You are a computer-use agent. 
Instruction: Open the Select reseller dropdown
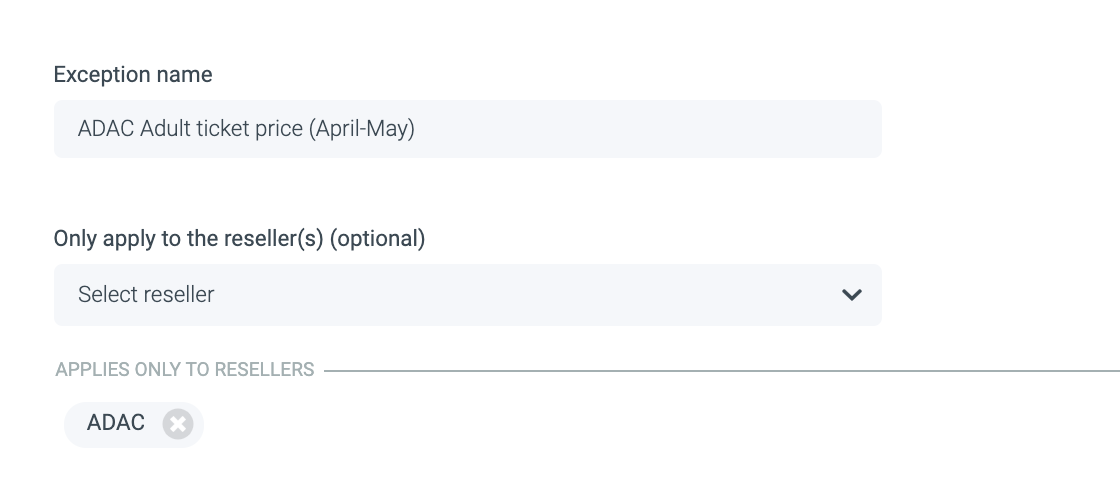coord(467,295)
